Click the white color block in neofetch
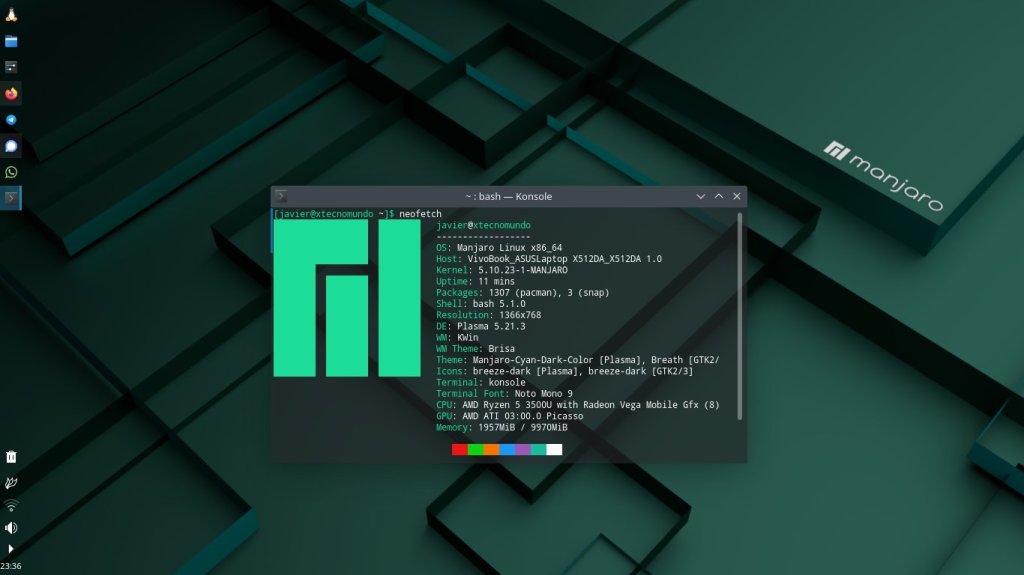 (x=554, y=450)
